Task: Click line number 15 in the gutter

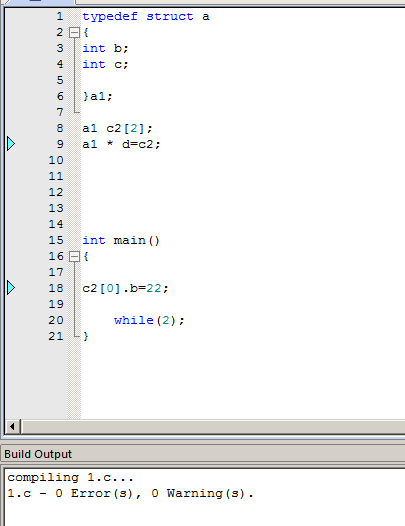Action: coord(56,240)
